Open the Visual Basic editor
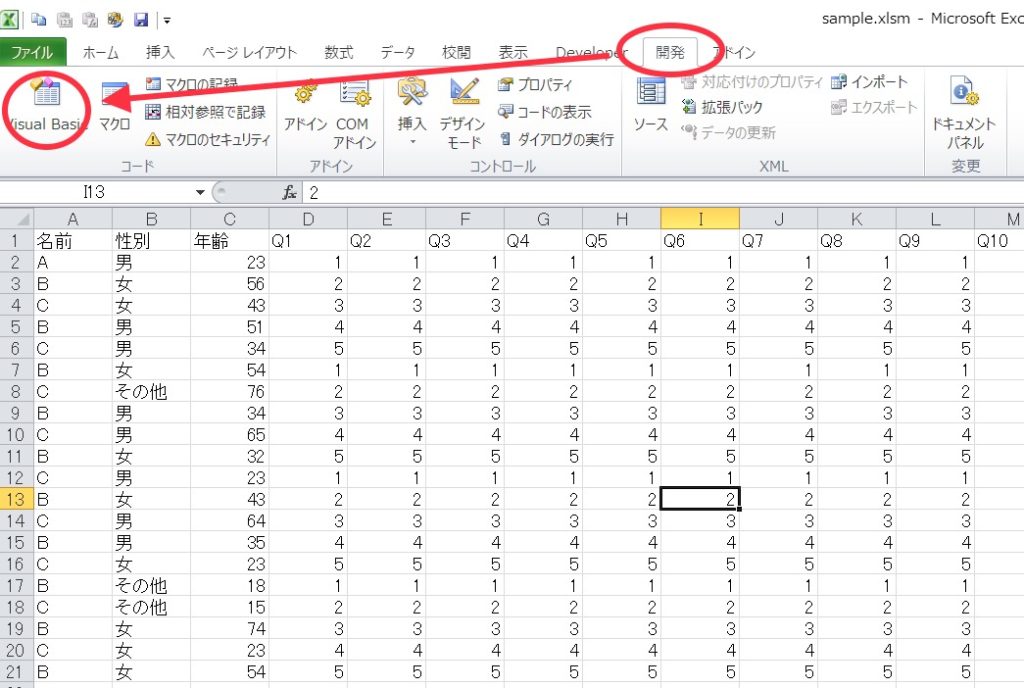Screen dimensions: 1024x688 pyautogui.click(x=47, y=106)
